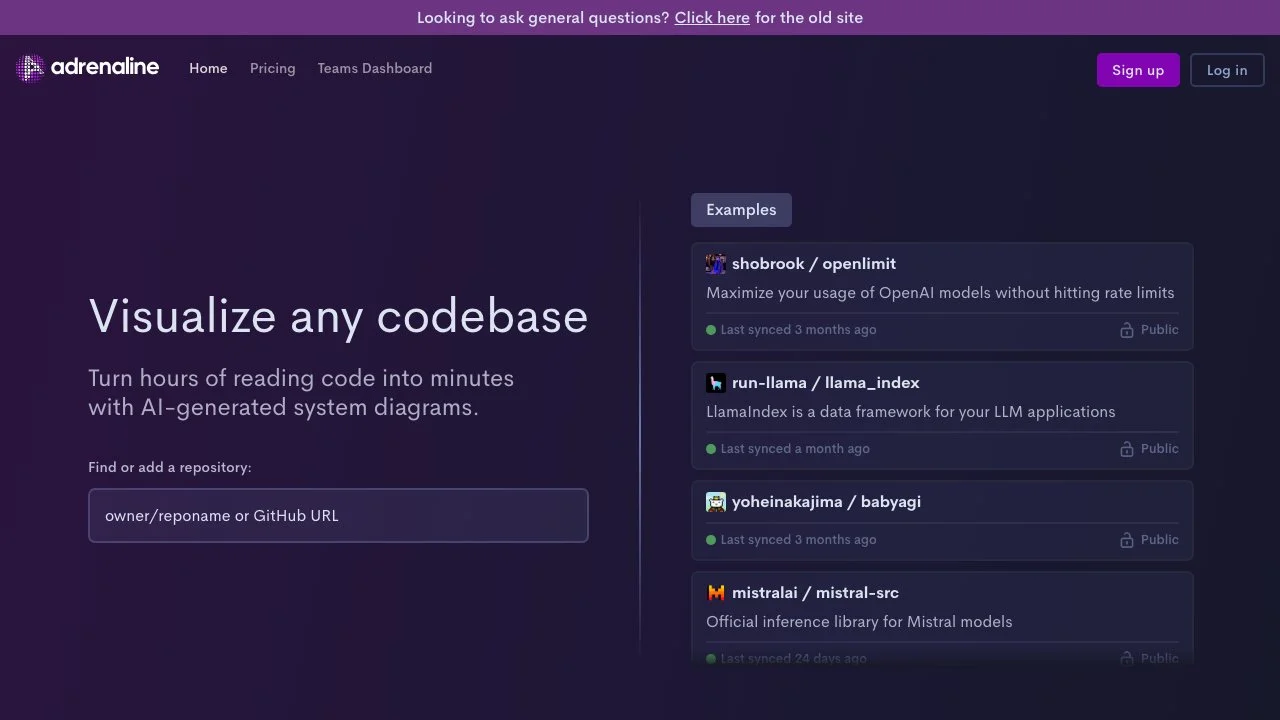This screenshot has width=1280, height=720.
Task: Click the "Visualize any codebase" heading
Action: [x=338, y=316]
